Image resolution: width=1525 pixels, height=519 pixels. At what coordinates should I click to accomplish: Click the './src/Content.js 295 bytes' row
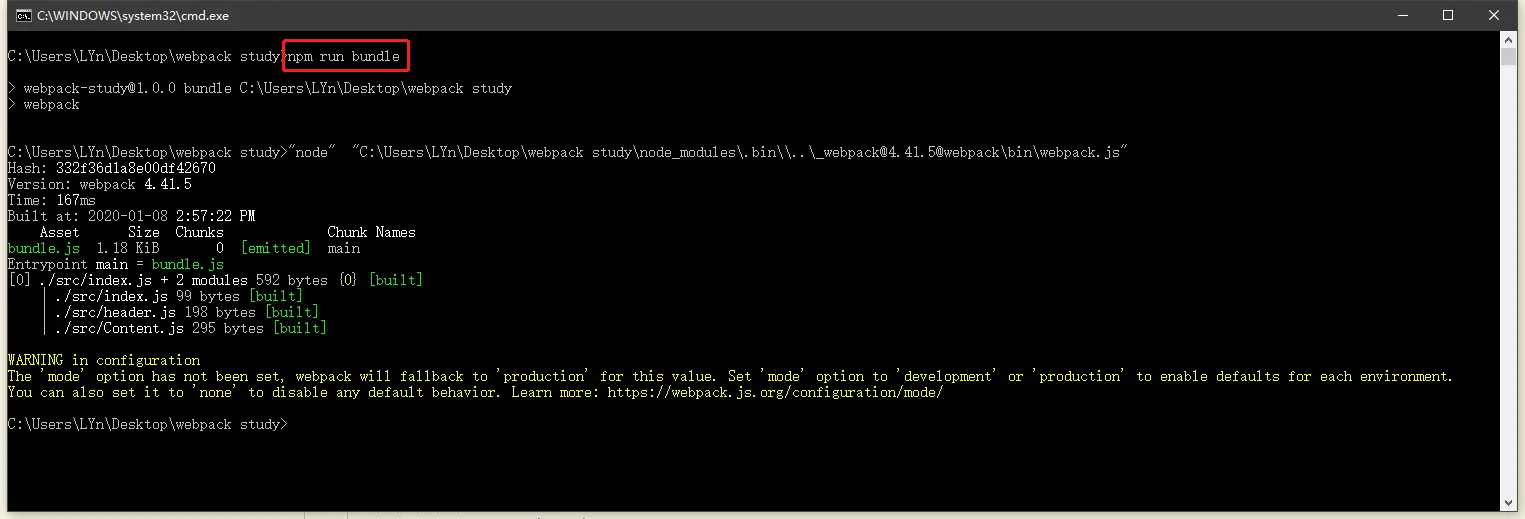191,328
